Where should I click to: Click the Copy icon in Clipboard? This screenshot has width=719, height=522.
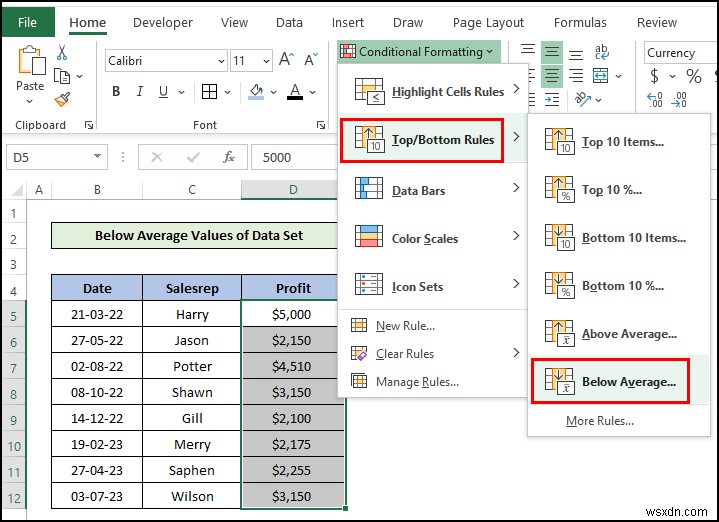coord(62,76)
